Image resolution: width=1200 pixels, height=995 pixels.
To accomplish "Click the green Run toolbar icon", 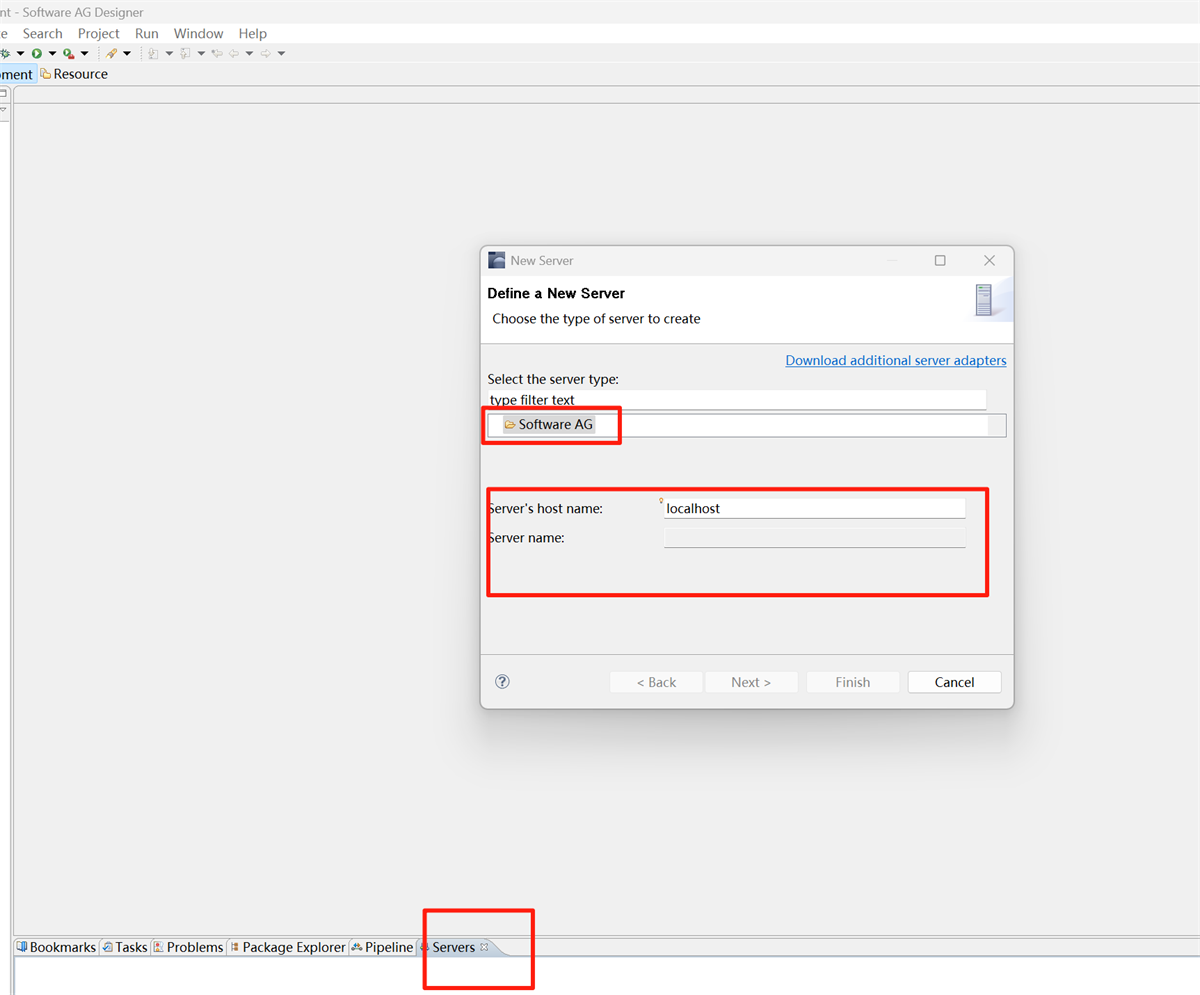I will (37, 53).
